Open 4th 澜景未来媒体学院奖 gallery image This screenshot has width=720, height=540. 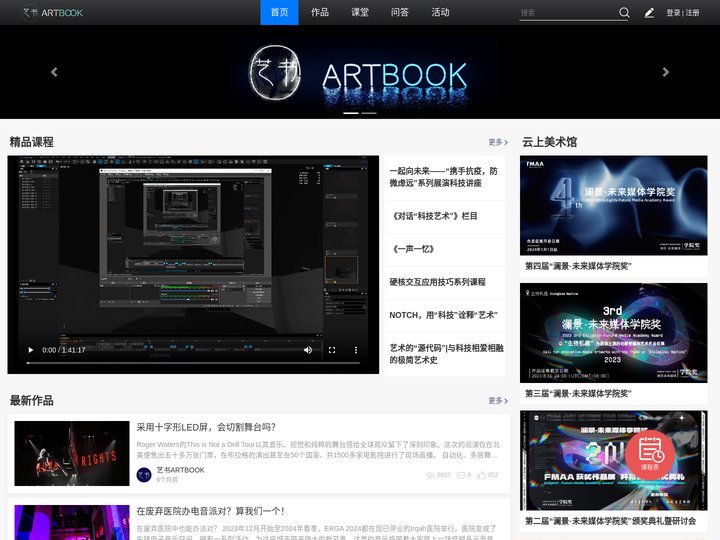pyautogui.click(x=613, y=205)
